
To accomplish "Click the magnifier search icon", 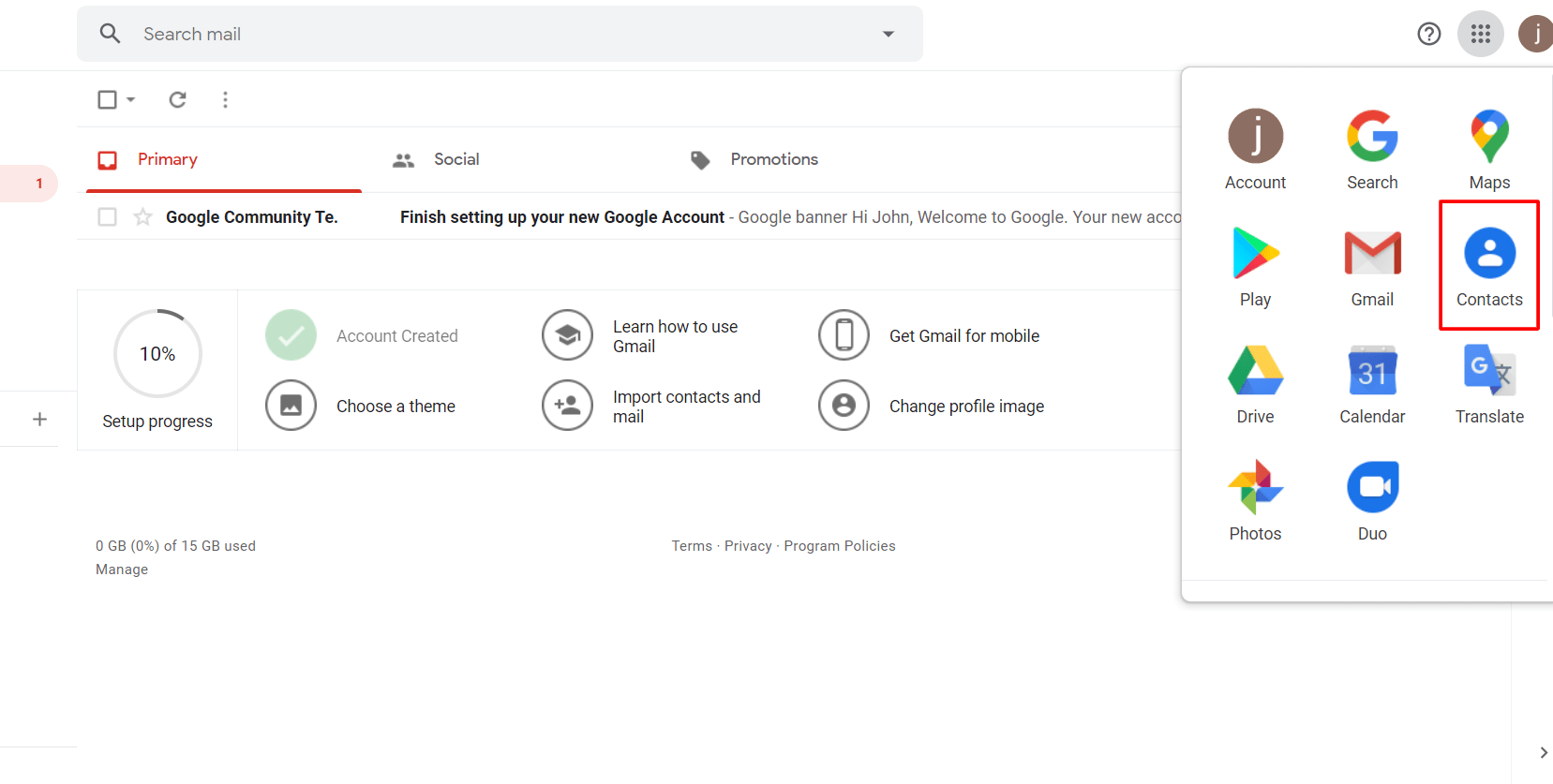I will click(111, 34).
